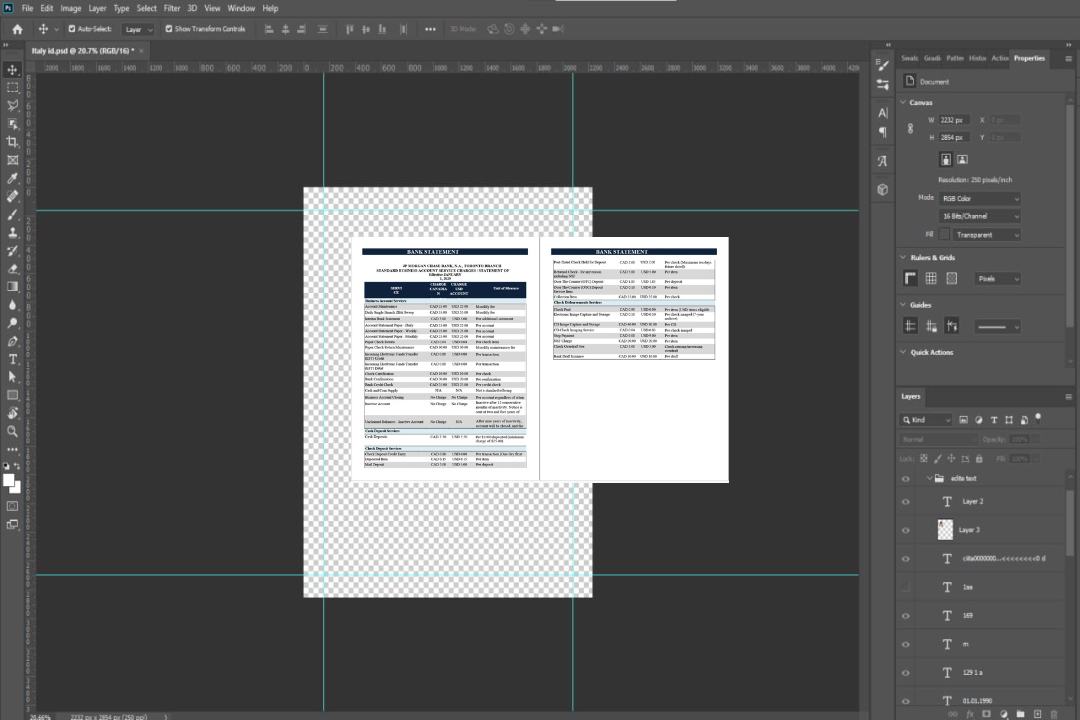Toggle visibility of the '129 1 a' layer
This screenshot has height=720, width=1080.
tap(906, 673)
